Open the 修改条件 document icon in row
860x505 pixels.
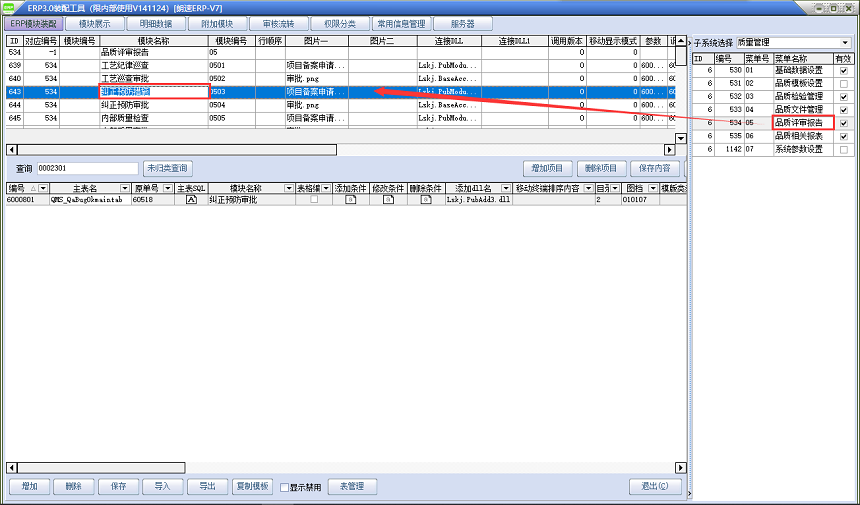tap(387, 200)
